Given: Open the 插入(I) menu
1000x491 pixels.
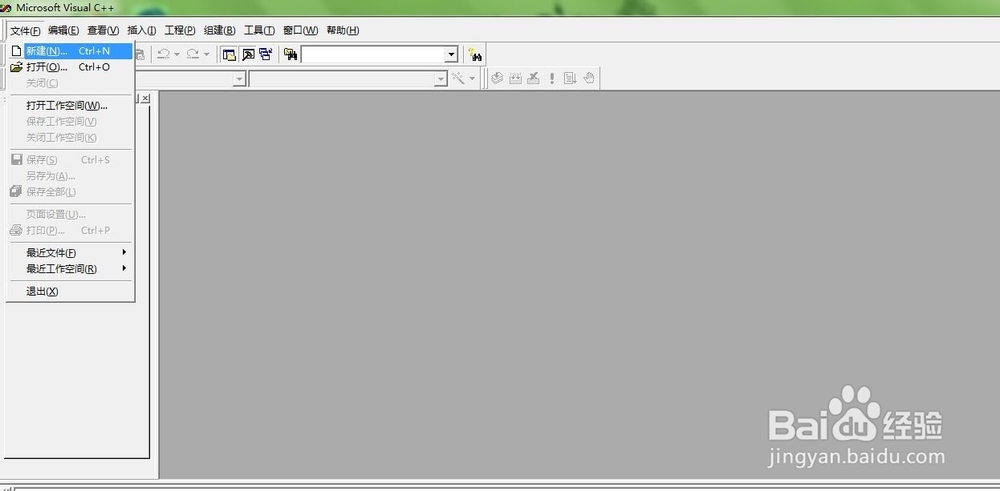Looking at the screenshot, I should pos(142,31).
